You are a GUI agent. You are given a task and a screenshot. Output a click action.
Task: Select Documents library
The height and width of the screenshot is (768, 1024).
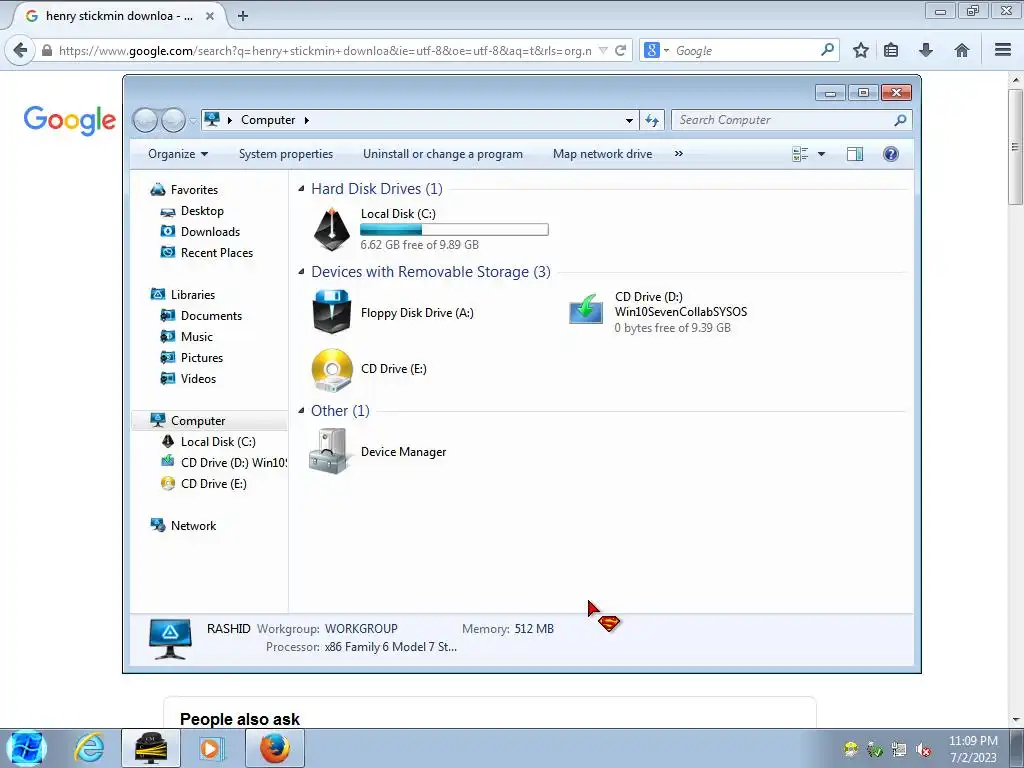coord(211,316)
